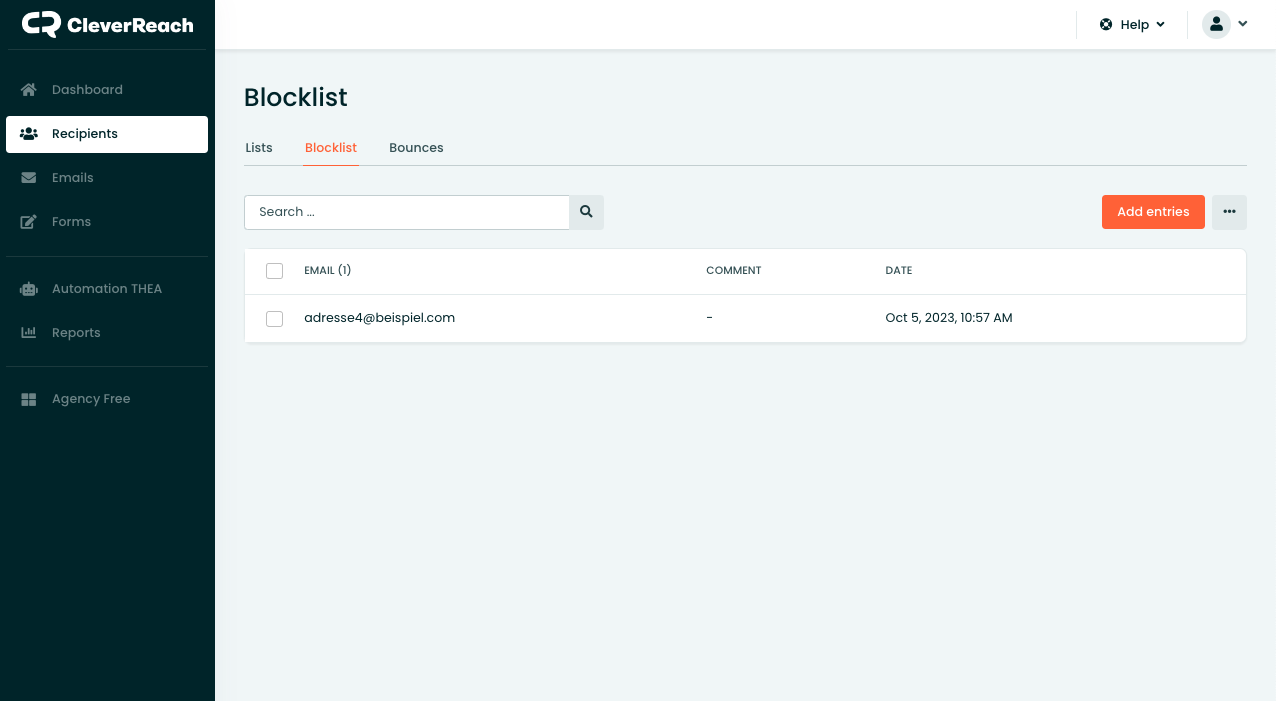1276x701 pixels.
Task: Toggle the select-all checkbox in table header
Action: [274, 271]
